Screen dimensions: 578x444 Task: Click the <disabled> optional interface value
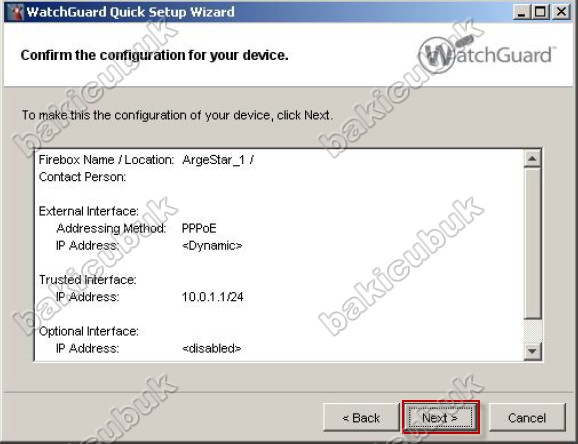[212, 348]
